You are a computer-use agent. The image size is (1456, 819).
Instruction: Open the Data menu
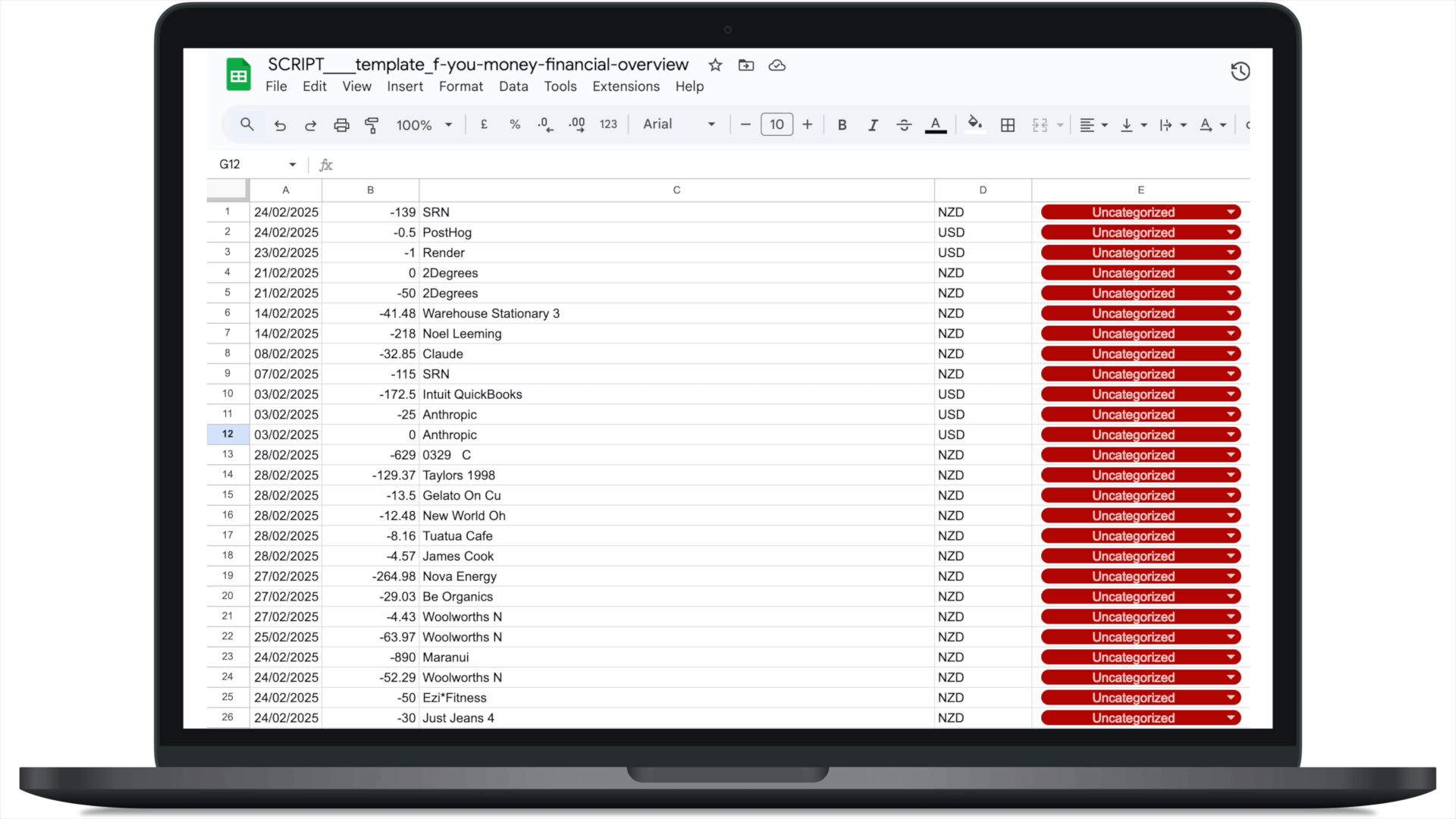513,86
